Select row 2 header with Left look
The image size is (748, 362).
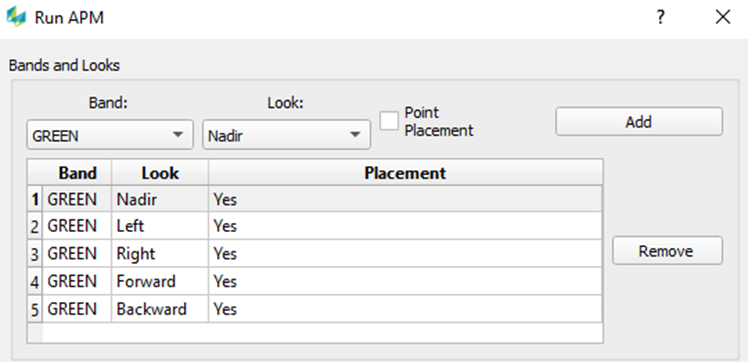point(35,226)
